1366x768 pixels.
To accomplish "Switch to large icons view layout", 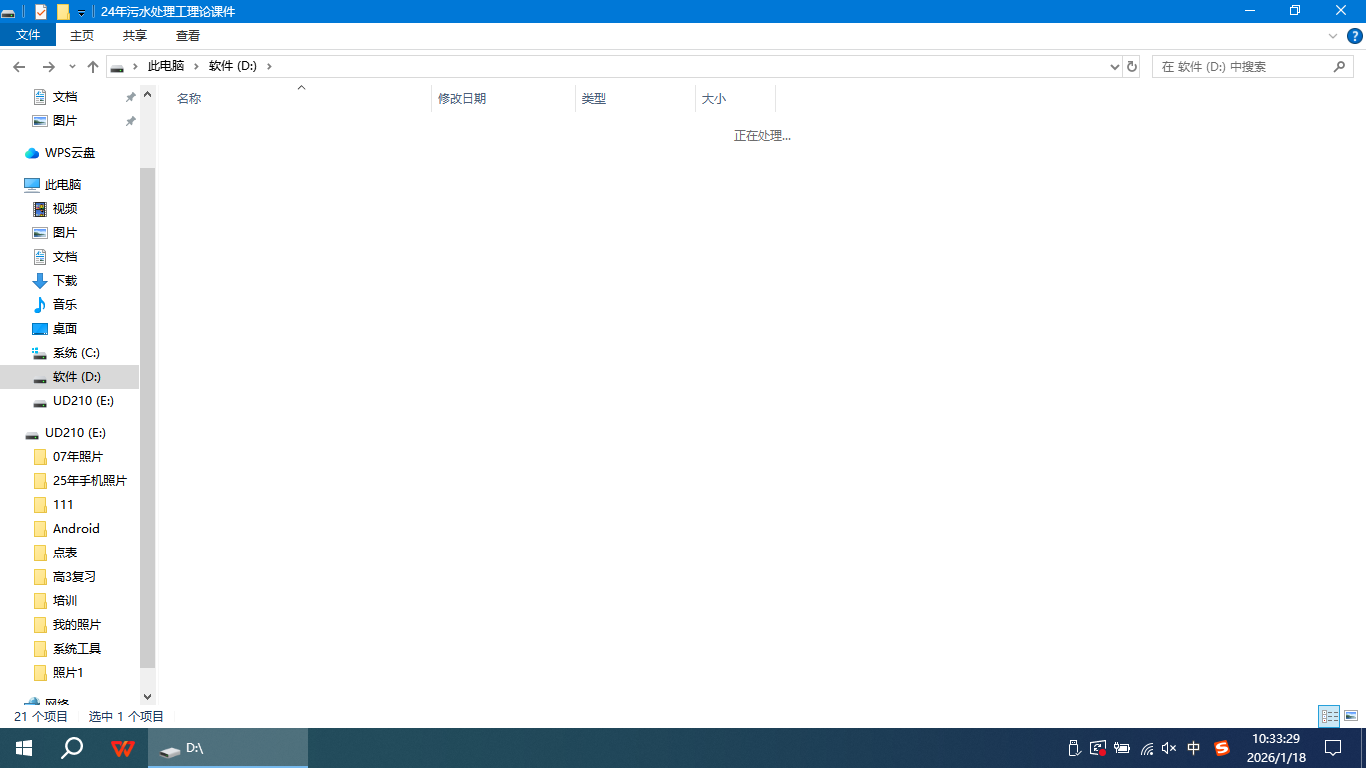I will click(x=1351, y=716).
